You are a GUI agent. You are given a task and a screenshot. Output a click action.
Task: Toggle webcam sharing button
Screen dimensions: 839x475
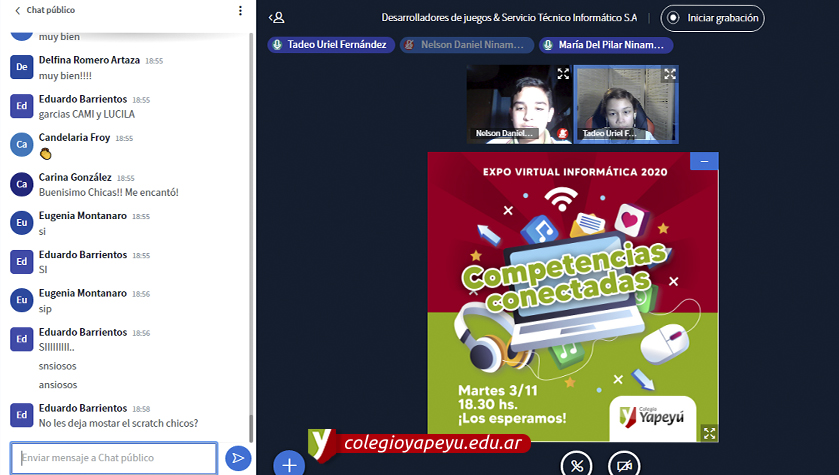tap(624, 464)
